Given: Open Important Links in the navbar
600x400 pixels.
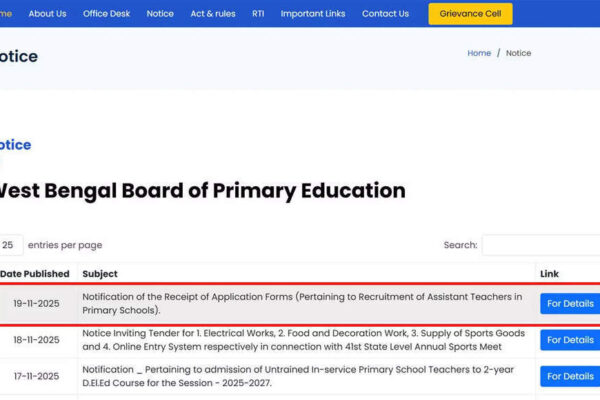Looking at the screenshot, I should tap(313, 14).
